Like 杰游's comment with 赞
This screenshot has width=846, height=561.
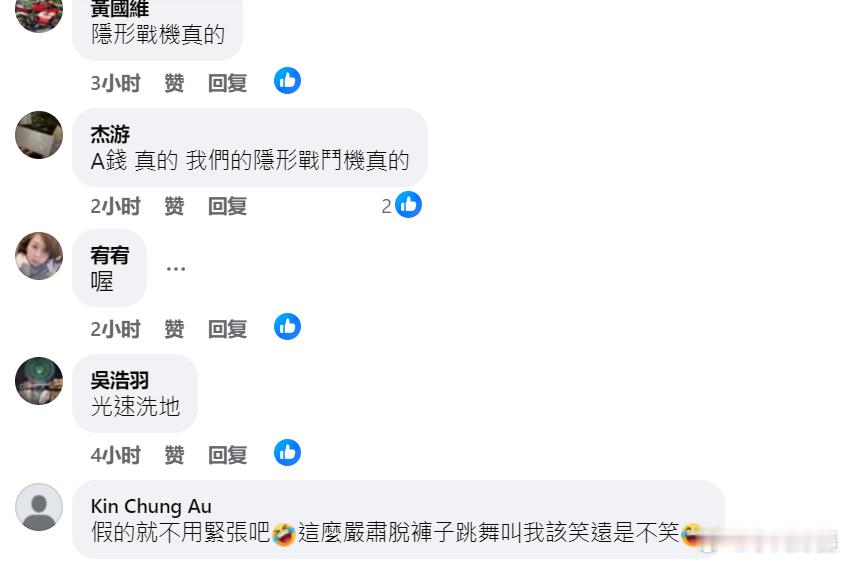point(174,206)
